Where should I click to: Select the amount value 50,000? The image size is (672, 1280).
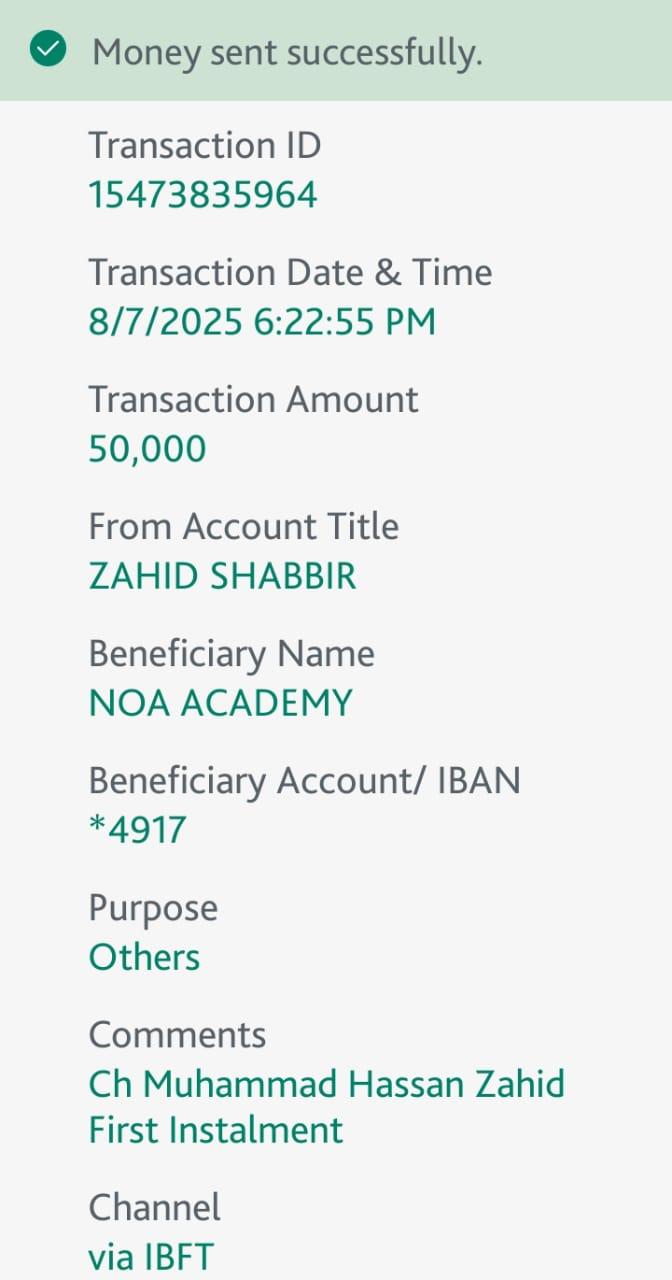click(147, 449)
